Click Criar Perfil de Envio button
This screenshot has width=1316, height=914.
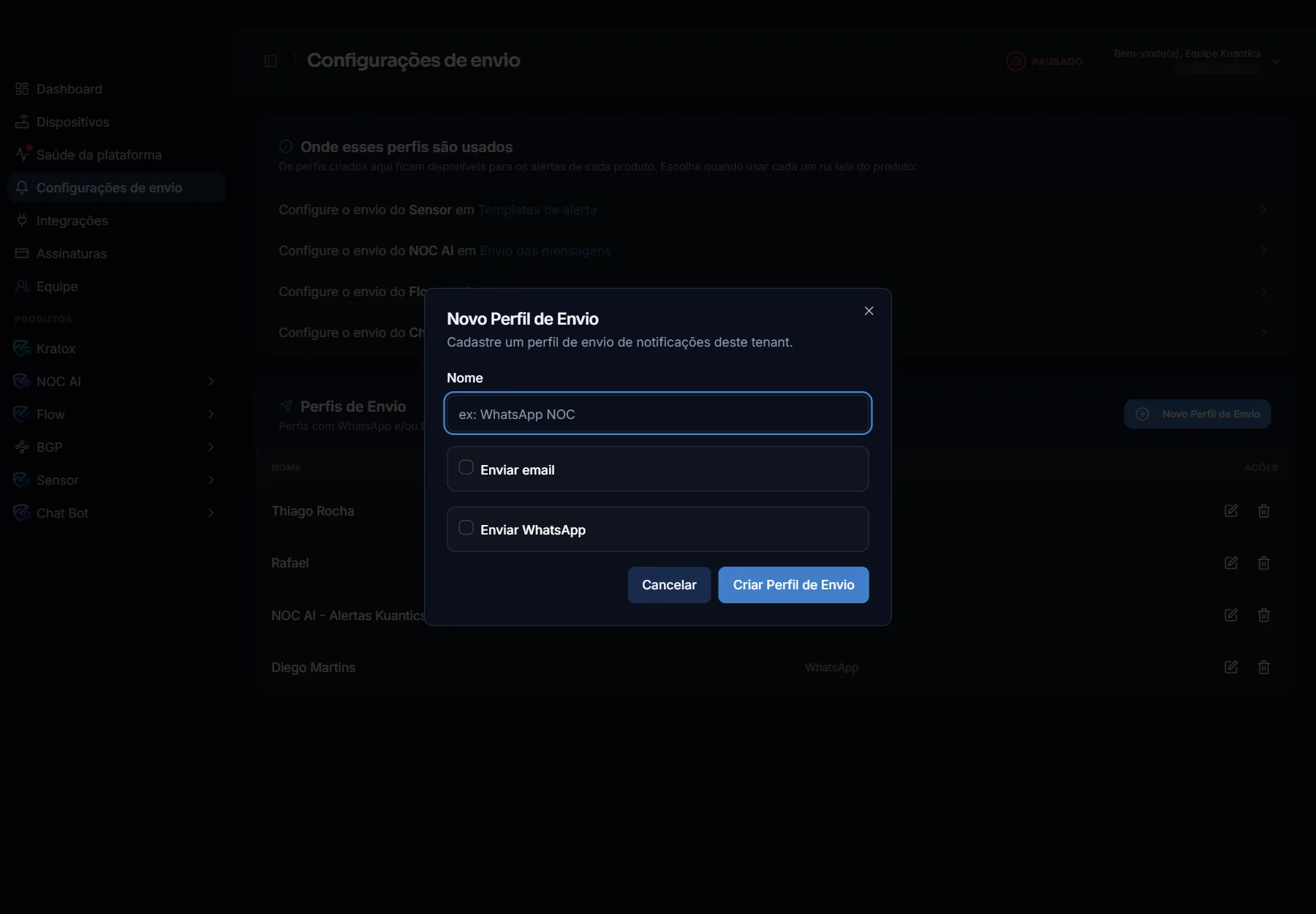pyautogui.click(x=793, y=585)
